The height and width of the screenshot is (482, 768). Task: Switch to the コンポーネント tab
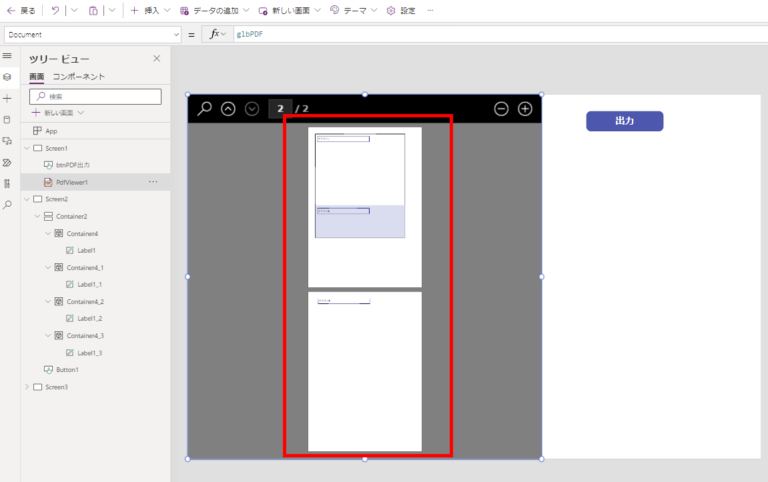point(79,77)
